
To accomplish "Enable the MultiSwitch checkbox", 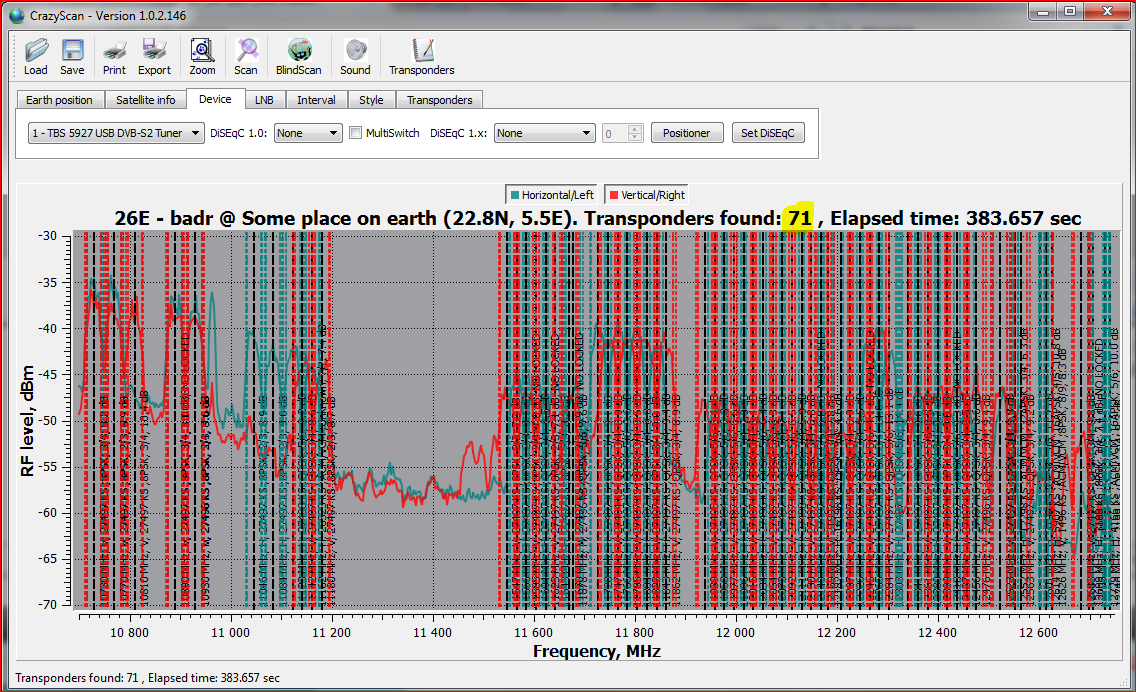I will coord(355,133).
